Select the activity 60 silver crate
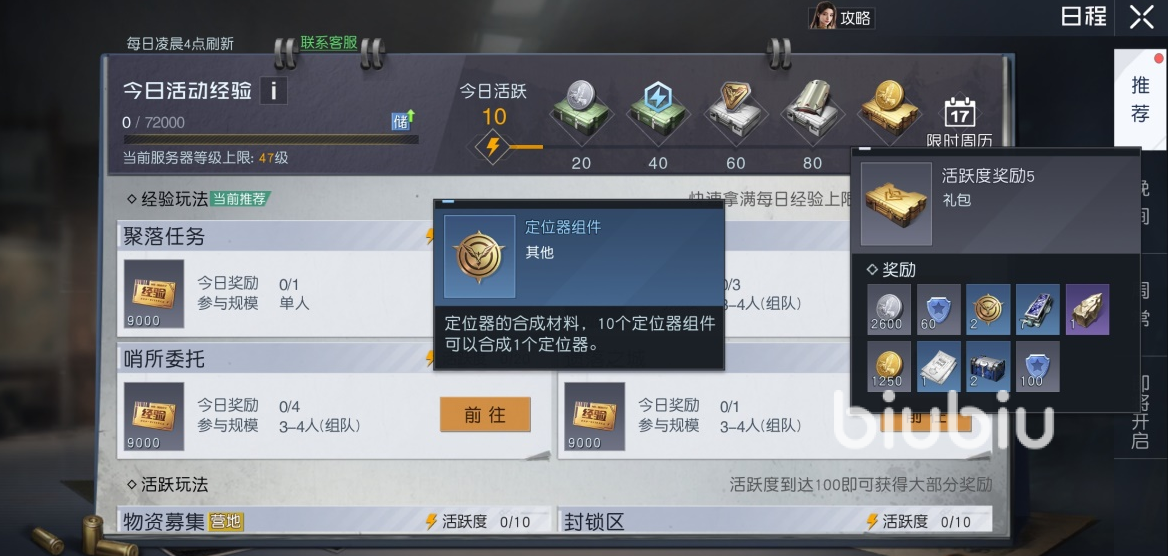Viewport: 1168px width, 556px height. pyautogui.click(x=735, y=112)
